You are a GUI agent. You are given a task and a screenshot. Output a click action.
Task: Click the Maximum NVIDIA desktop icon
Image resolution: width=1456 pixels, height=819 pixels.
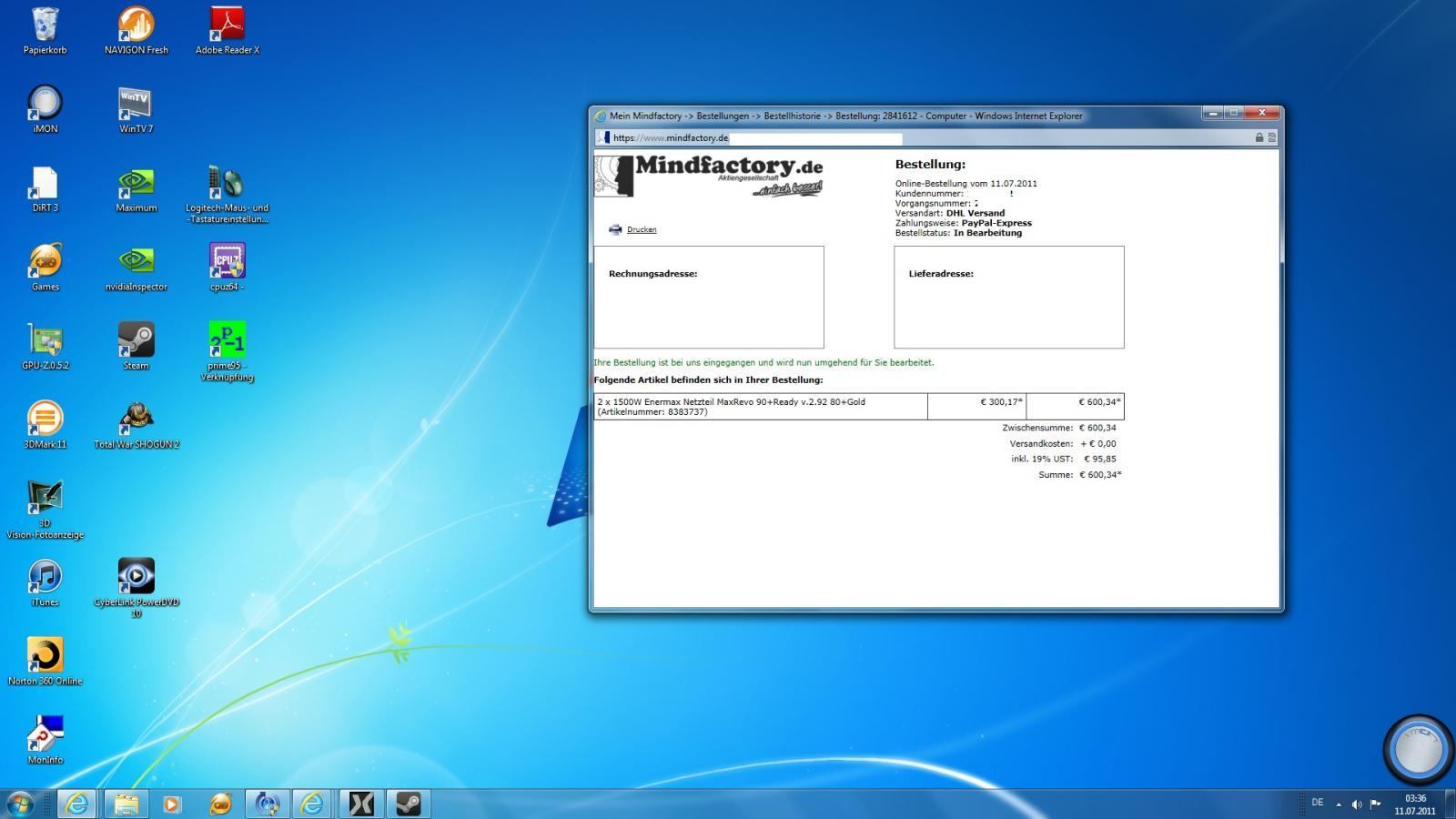point(136,188)
